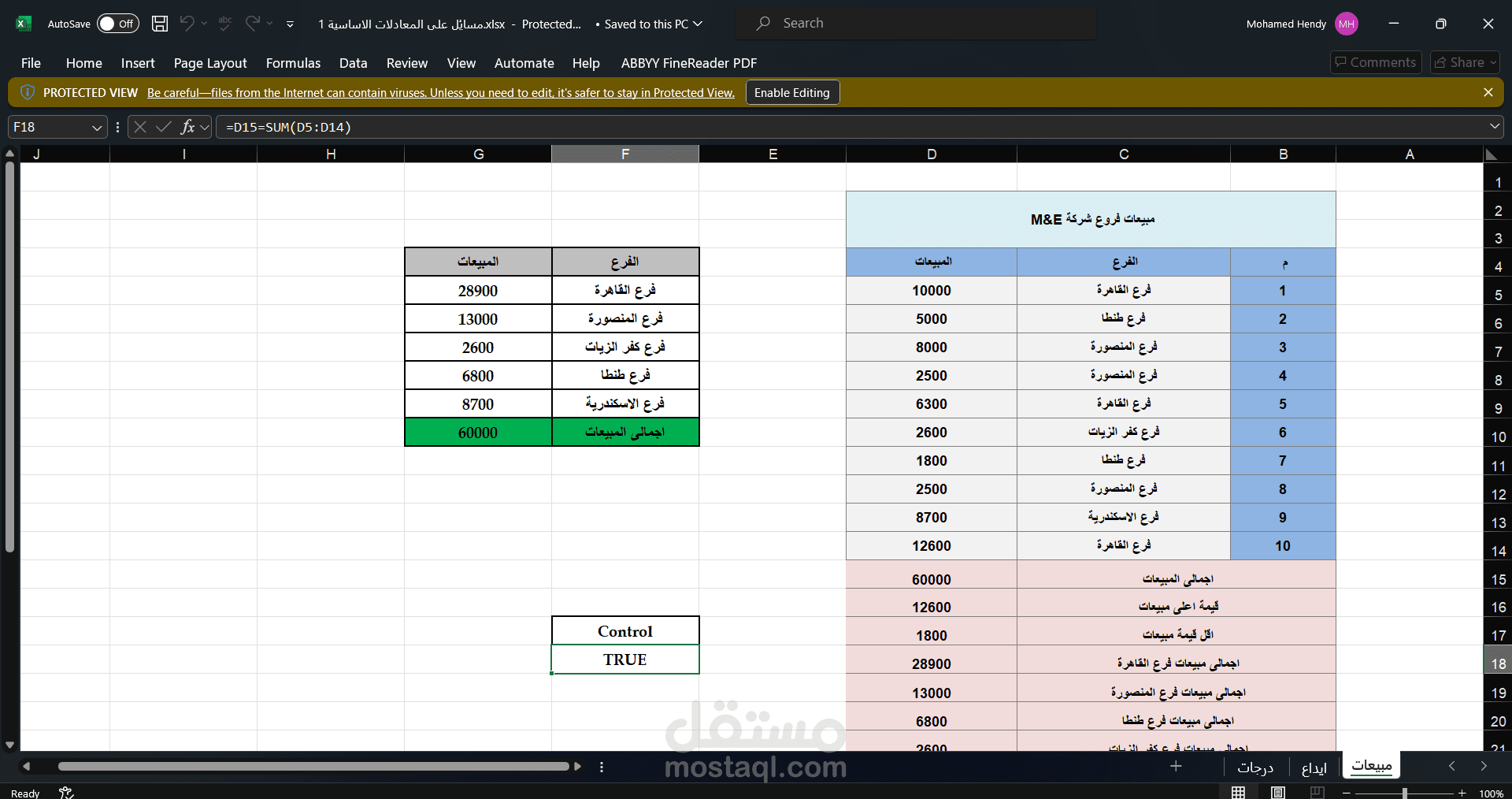Click the Cancel X beside the formula bar
This screenshot has height=799, width=1512.
coord(139,127)
